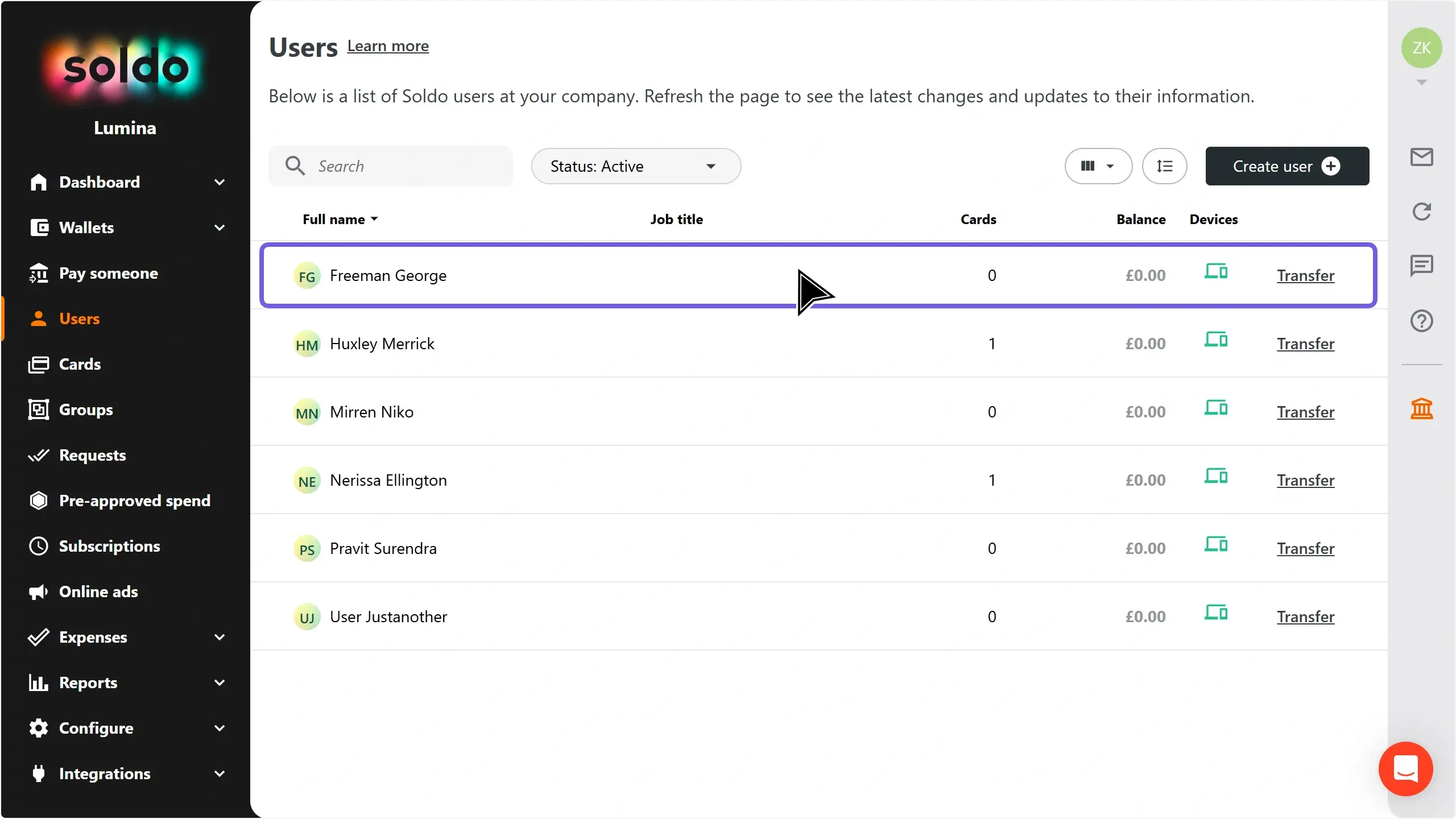This screenshot has width=1456, height=819.
Task: Open the columns selector dropdown
Action: (1098, 166)
